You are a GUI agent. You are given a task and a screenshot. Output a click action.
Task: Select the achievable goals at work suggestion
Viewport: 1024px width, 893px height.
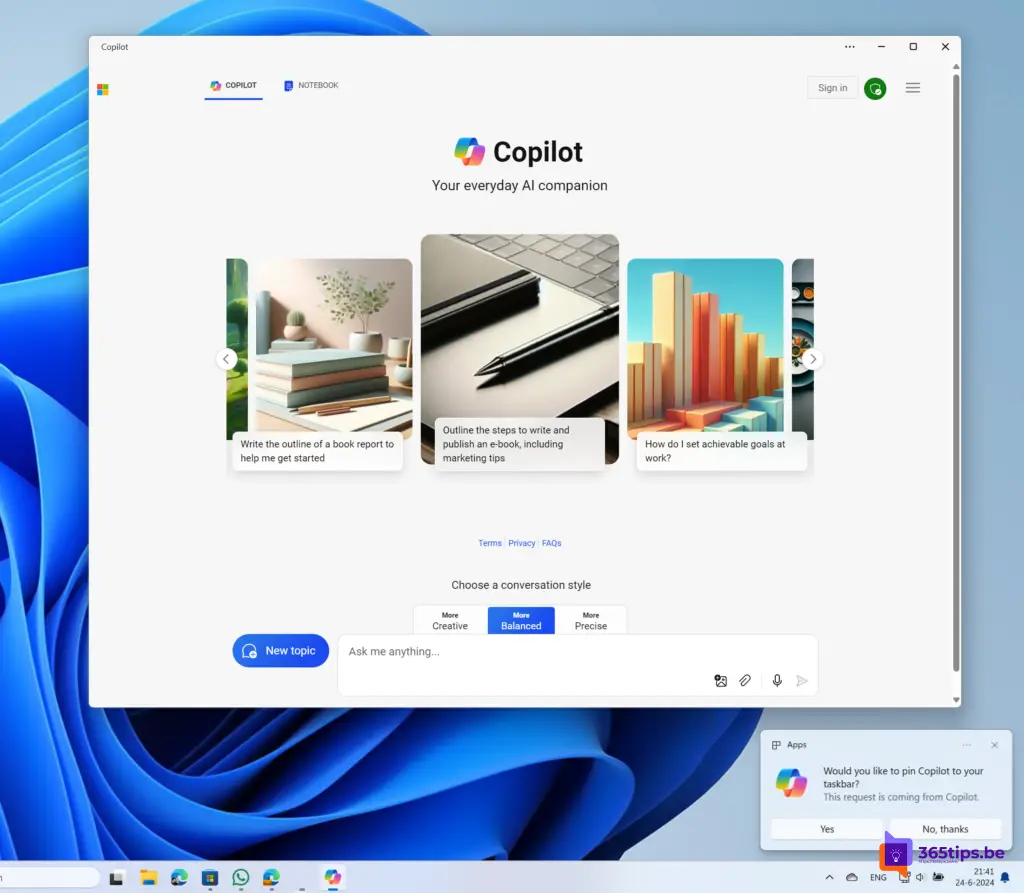point(722,451)
